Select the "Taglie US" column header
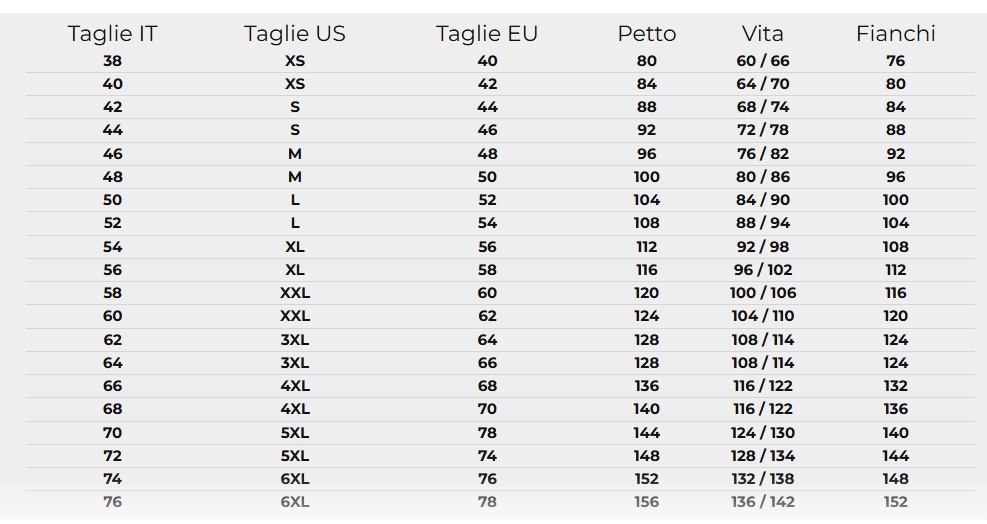 click(295, 33)
